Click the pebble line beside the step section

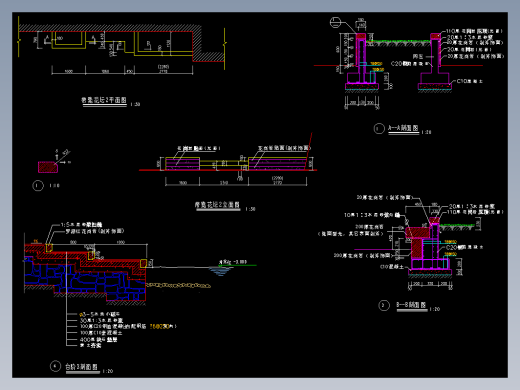coord(178,285)
